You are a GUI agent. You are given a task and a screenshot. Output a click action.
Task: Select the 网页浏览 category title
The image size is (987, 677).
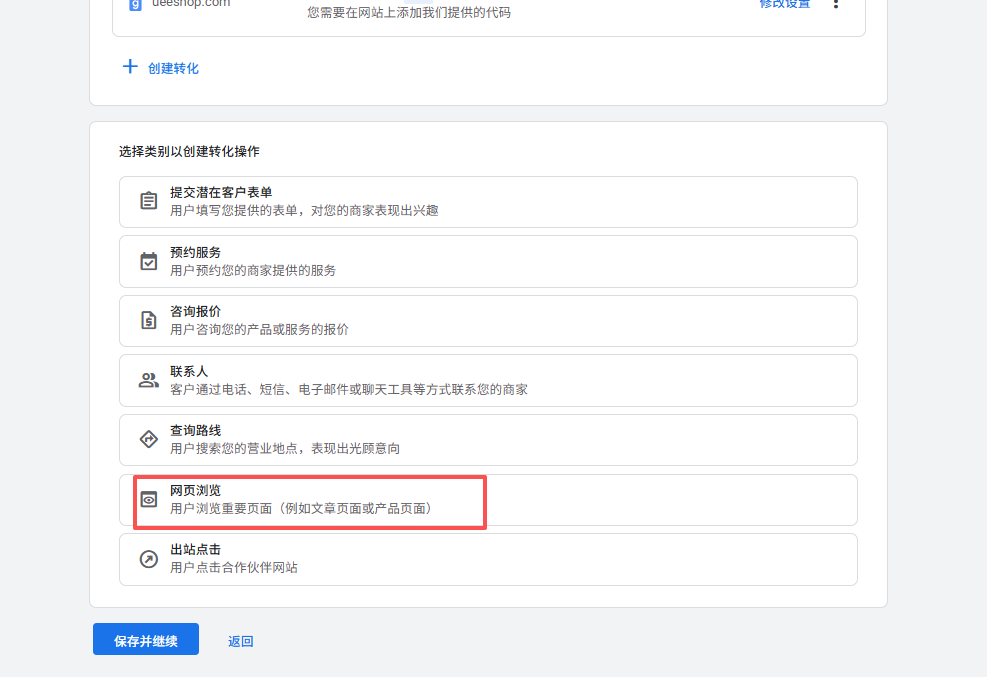[196, 490]
